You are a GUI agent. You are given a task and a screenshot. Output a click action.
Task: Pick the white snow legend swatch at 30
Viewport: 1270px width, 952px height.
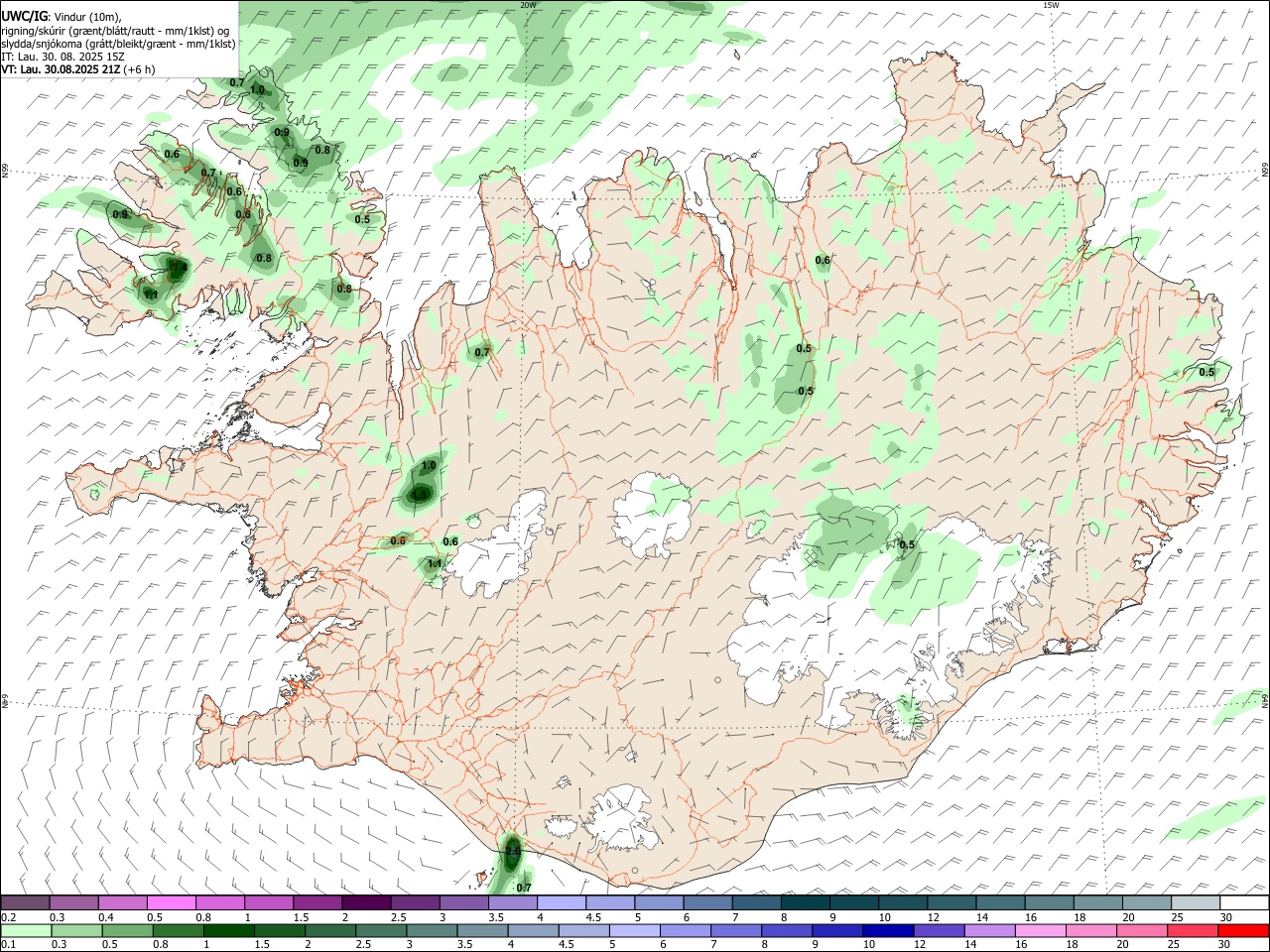(x=1245, y=902)
